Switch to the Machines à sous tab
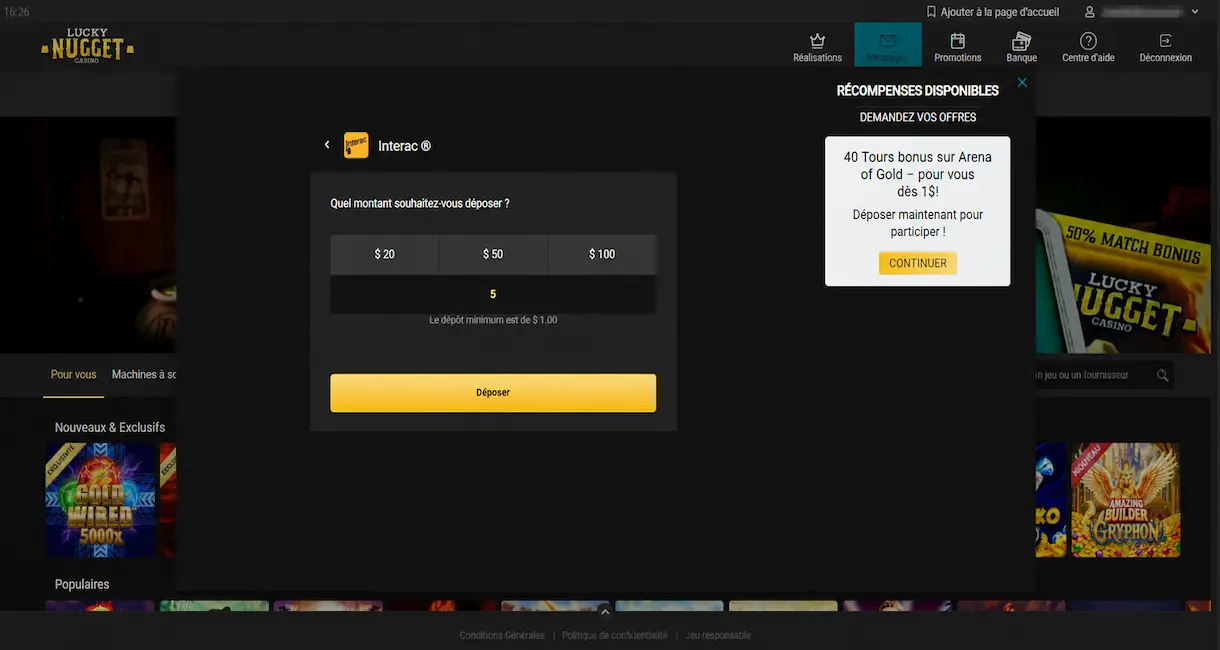The height and width of the screenshot is (650, 1220). (144, 374)
